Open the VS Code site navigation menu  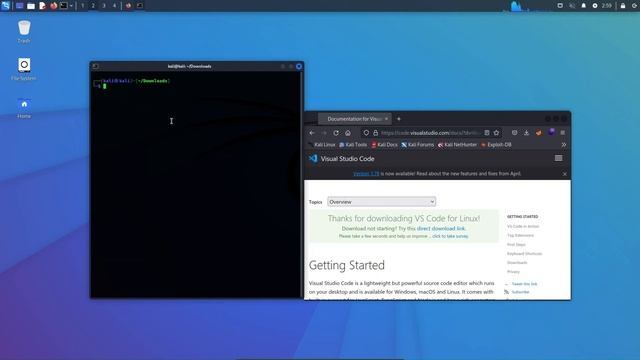[x=558, y=158]
